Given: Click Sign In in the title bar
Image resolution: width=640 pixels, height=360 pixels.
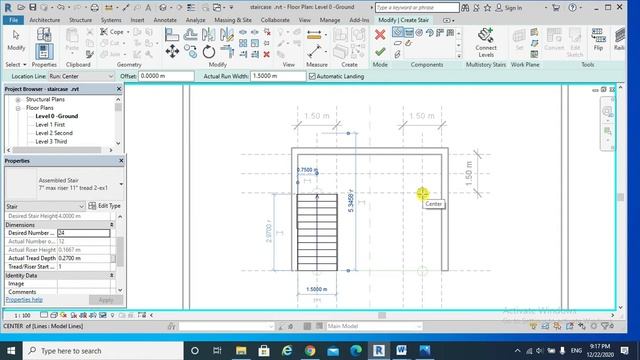Looking at the screenshot, I should tap(509, 8).
